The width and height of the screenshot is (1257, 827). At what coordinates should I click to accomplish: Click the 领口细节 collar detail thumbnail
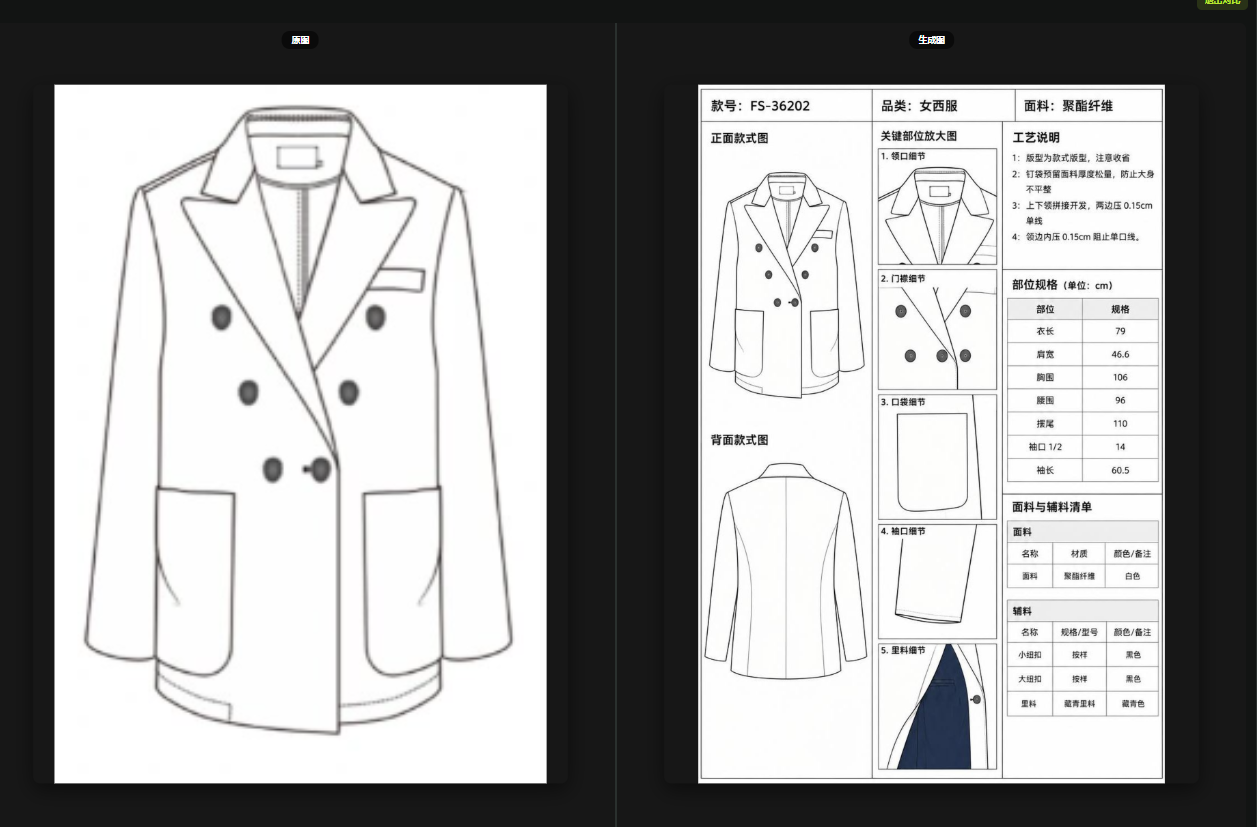pyautogui.click(x=938, y=207)
